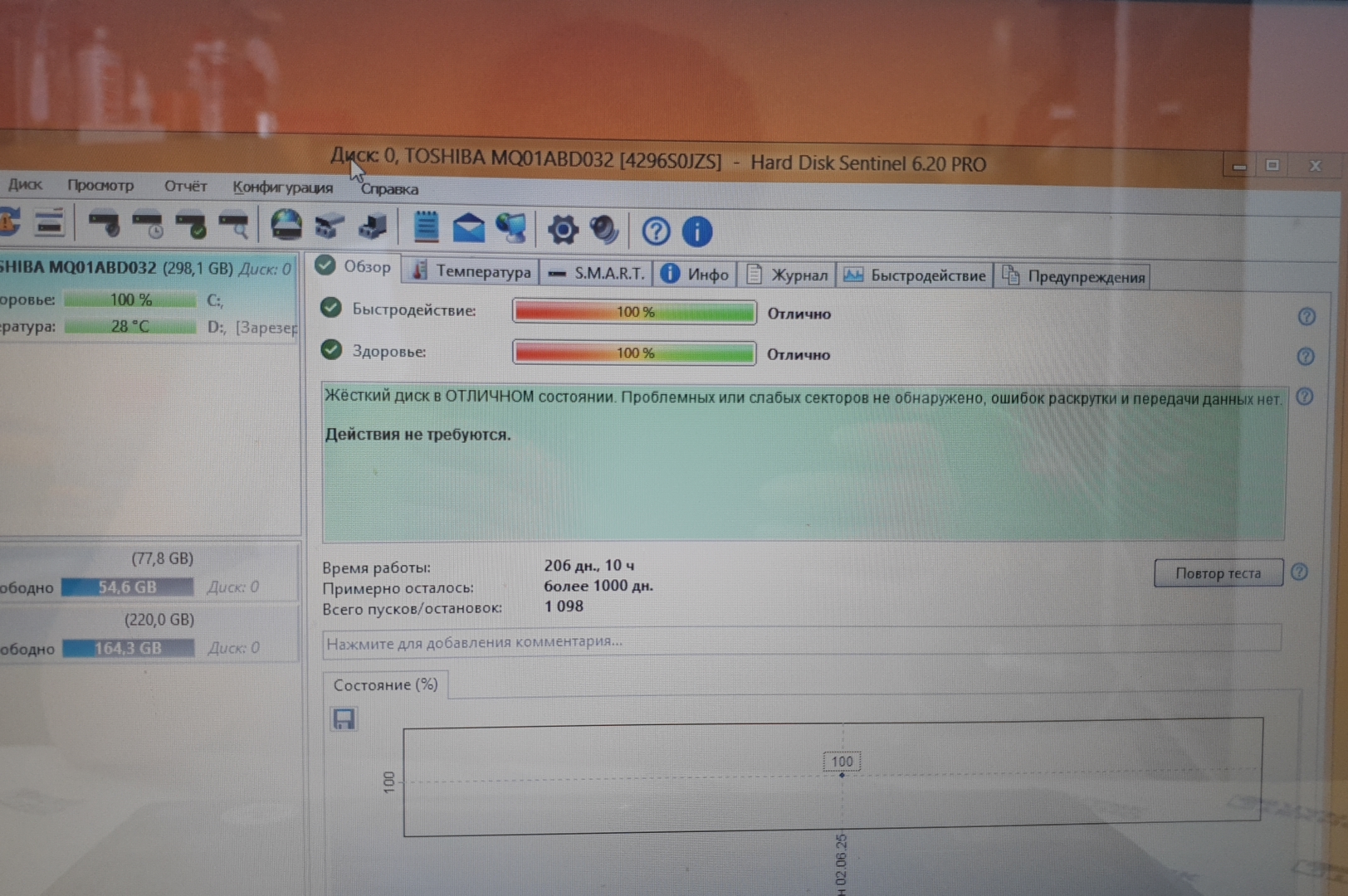
Task: Open settings via the gear icon
Action: click(x=563, y=230)
